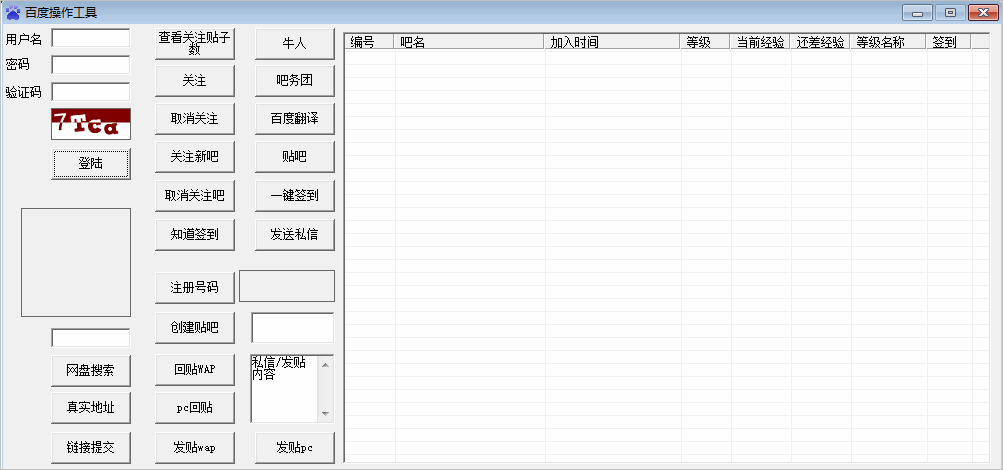Click the pc回贴 reply button
This screenshot has height=470, width=1003.
(195, 409)
